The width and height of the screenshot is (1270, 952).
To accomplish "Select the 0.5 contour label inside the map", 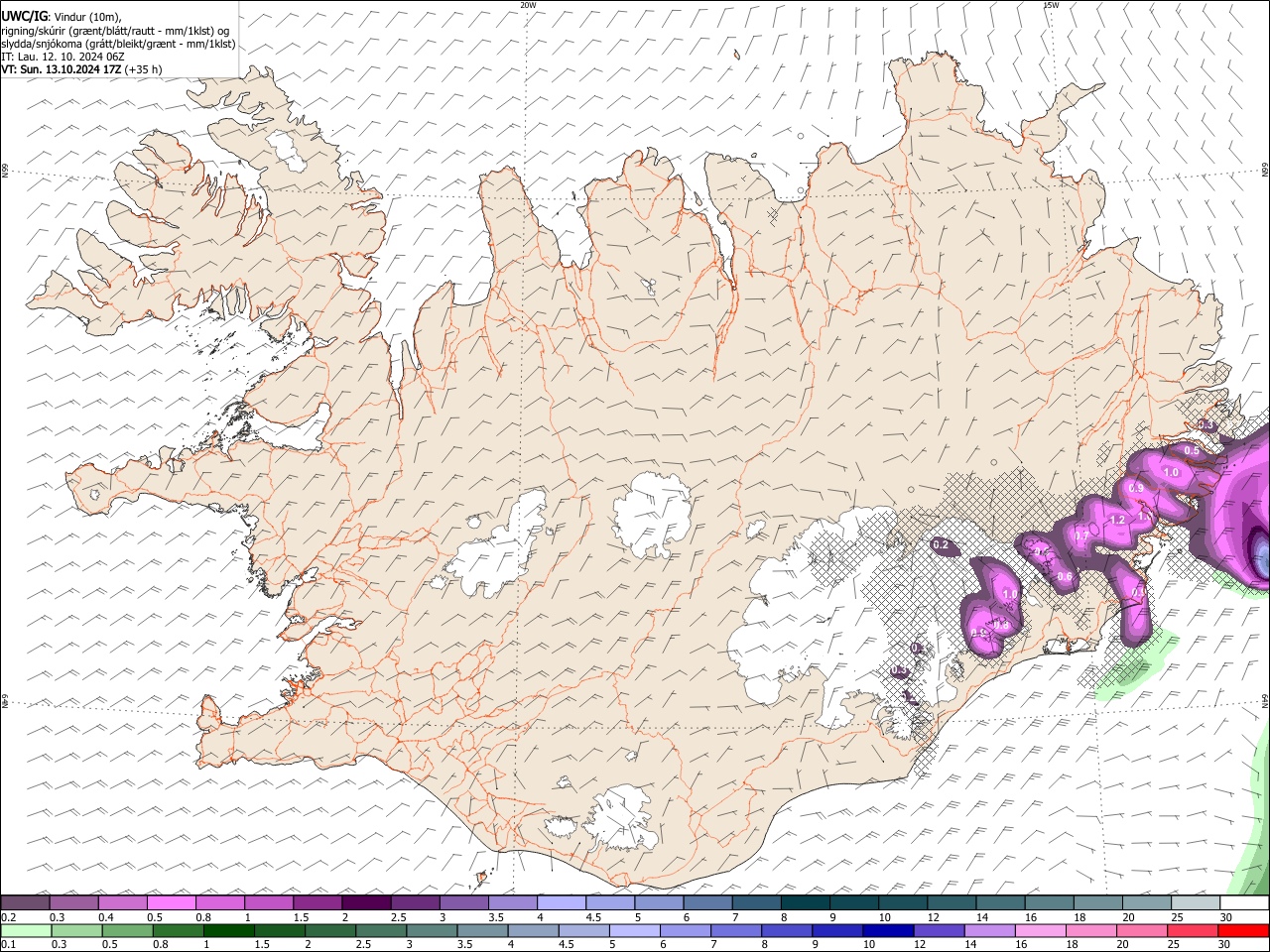I will [x=1192, y=450].
